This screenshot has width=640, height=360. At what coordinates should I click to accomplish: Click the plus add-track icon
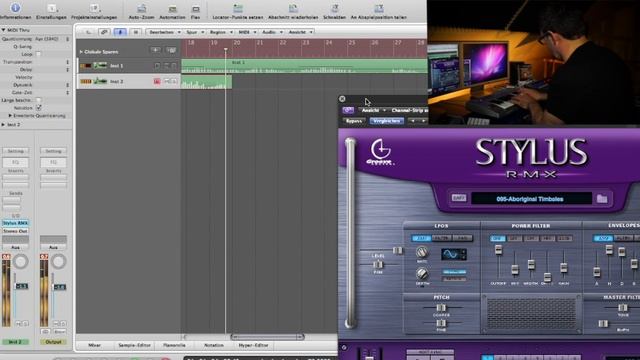click(156, 51)
